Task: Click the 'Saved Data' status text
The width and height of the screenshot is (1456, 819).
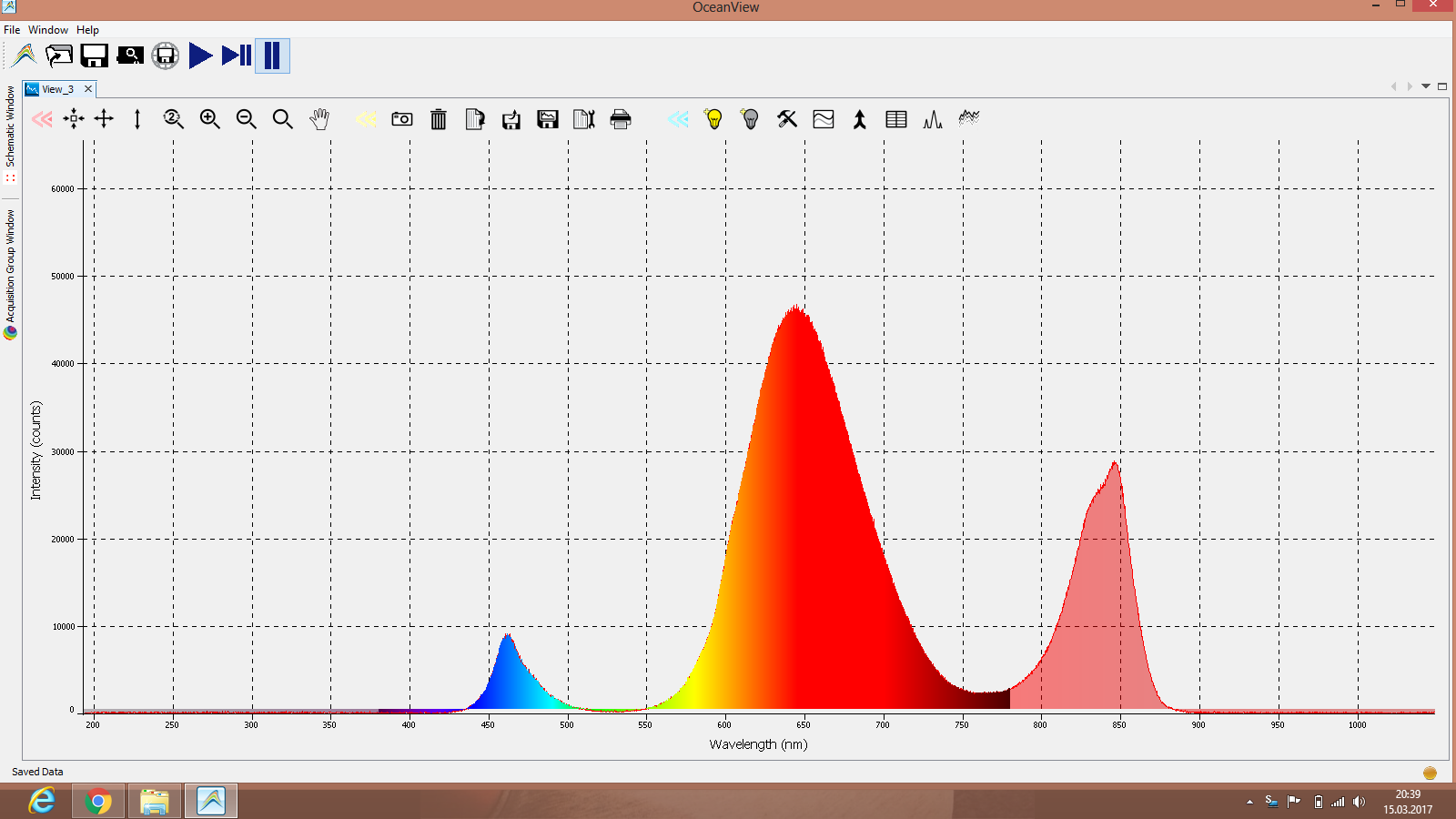Action: (37, 772)
